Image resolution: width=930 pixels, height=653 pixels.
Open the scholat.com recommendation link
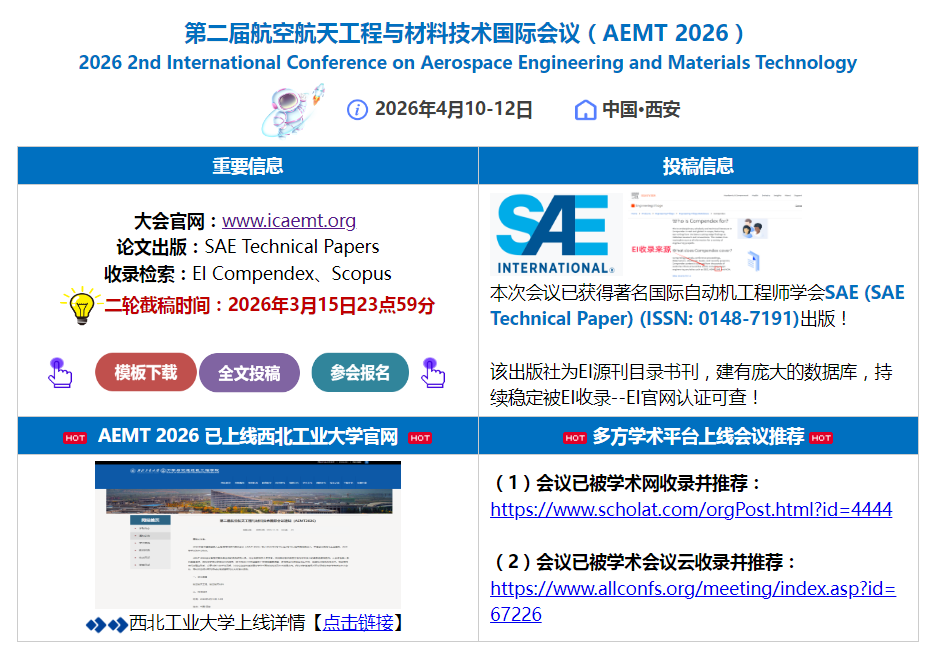coord(690,510)
